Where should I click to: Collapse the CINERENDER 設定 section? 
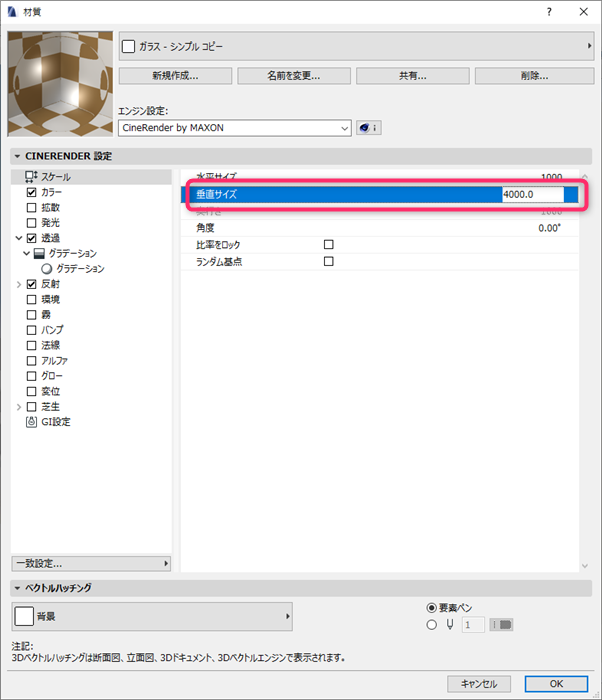pos(17,156)
